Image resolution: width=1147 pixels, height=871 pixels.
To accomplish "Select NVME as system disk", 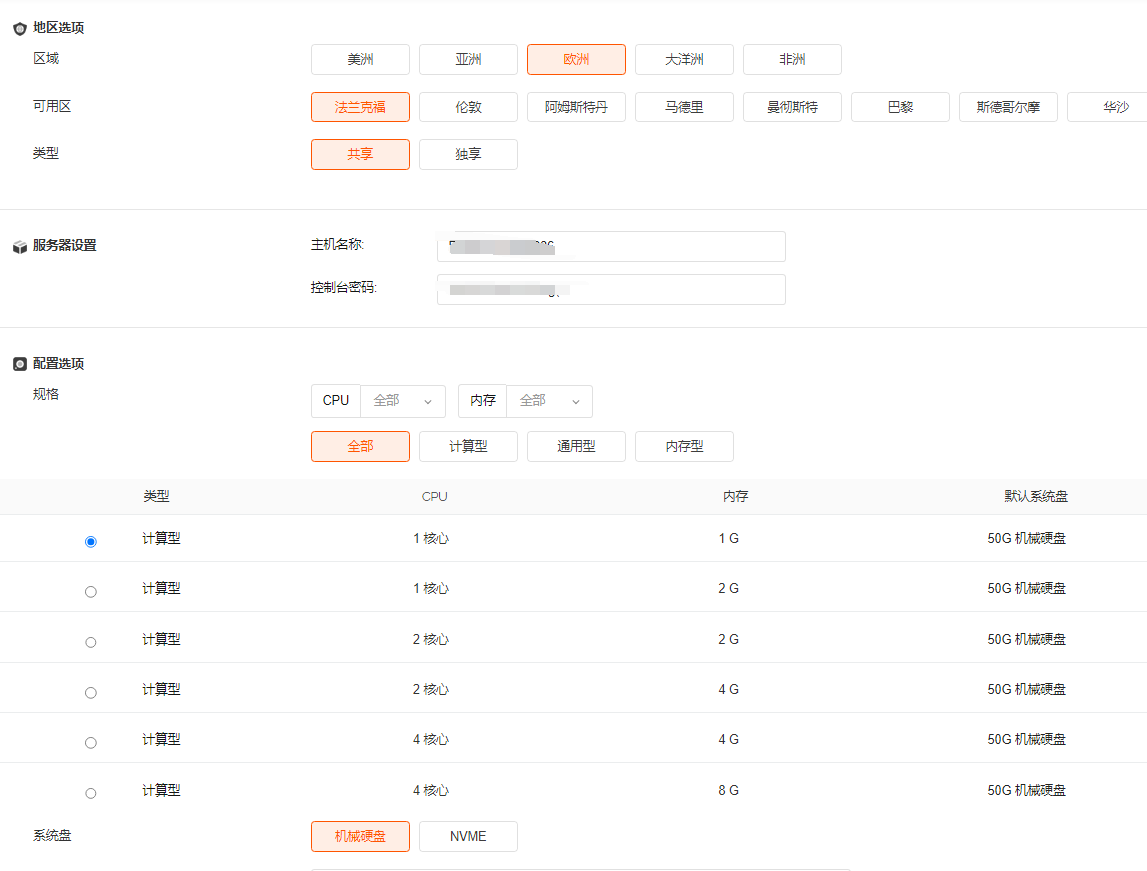I will pos(468,837).
